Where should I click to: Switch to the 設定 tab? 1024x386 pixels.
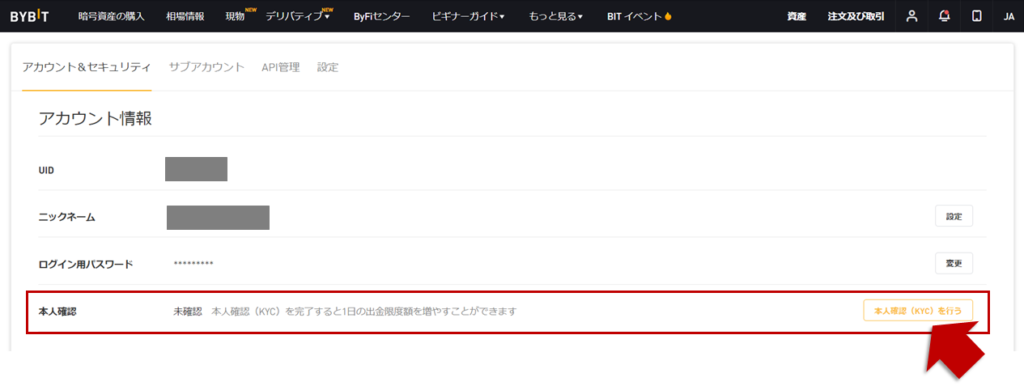[328, 67]
